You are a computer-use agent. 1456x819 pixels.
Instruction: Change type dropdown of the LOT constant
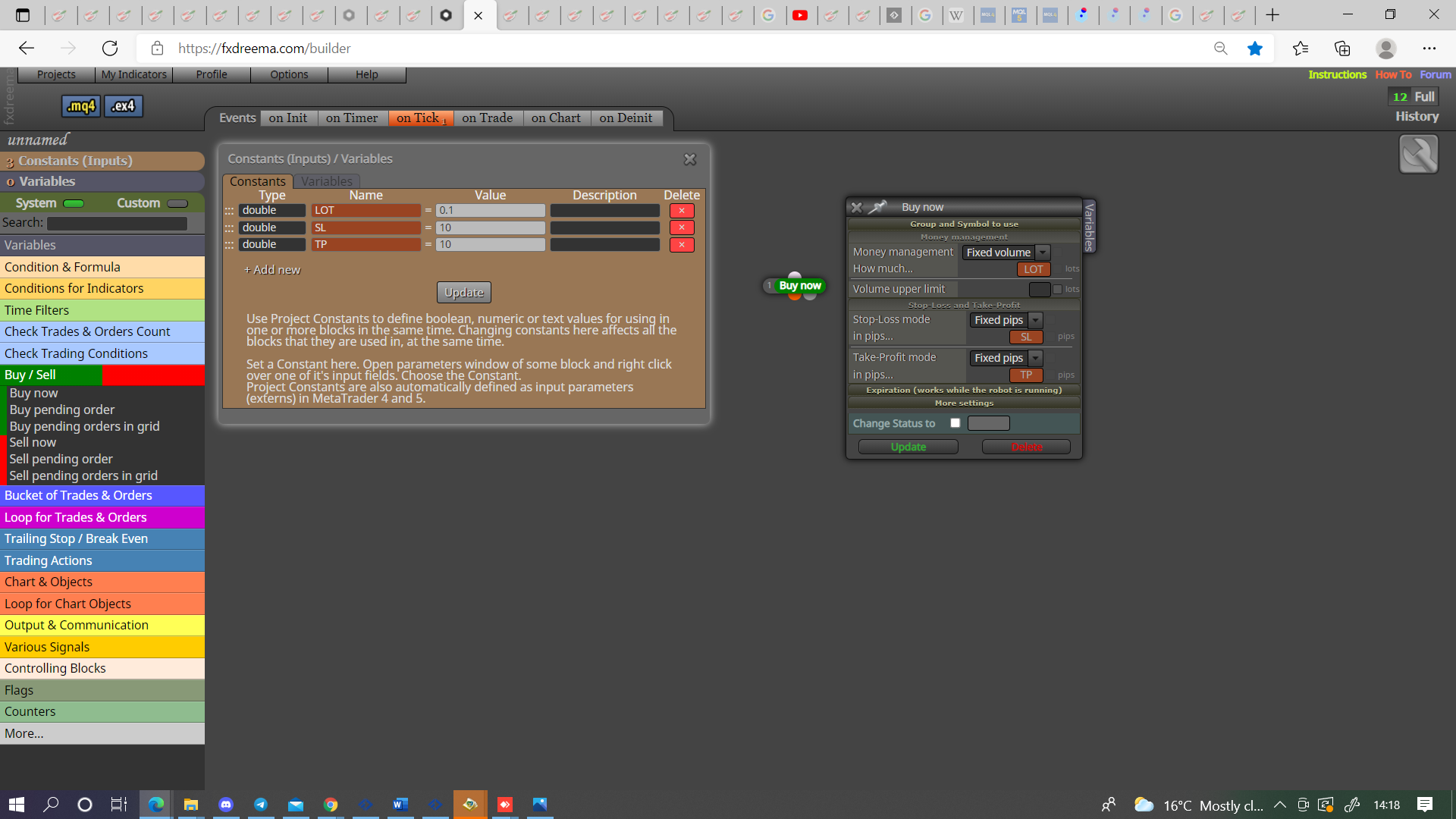[272, 211]
